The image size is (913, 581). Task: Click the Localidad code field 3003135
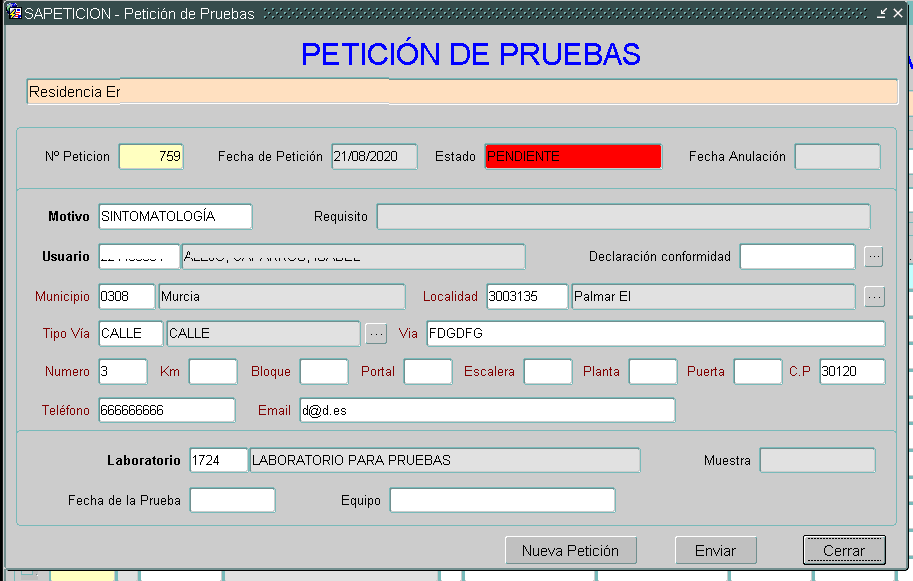click(527, 297)
